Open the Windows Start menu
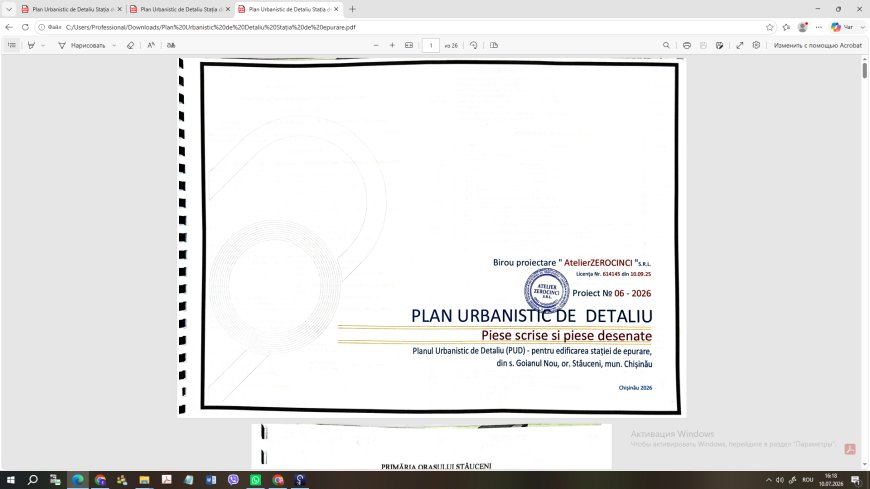 click(11, 480)
